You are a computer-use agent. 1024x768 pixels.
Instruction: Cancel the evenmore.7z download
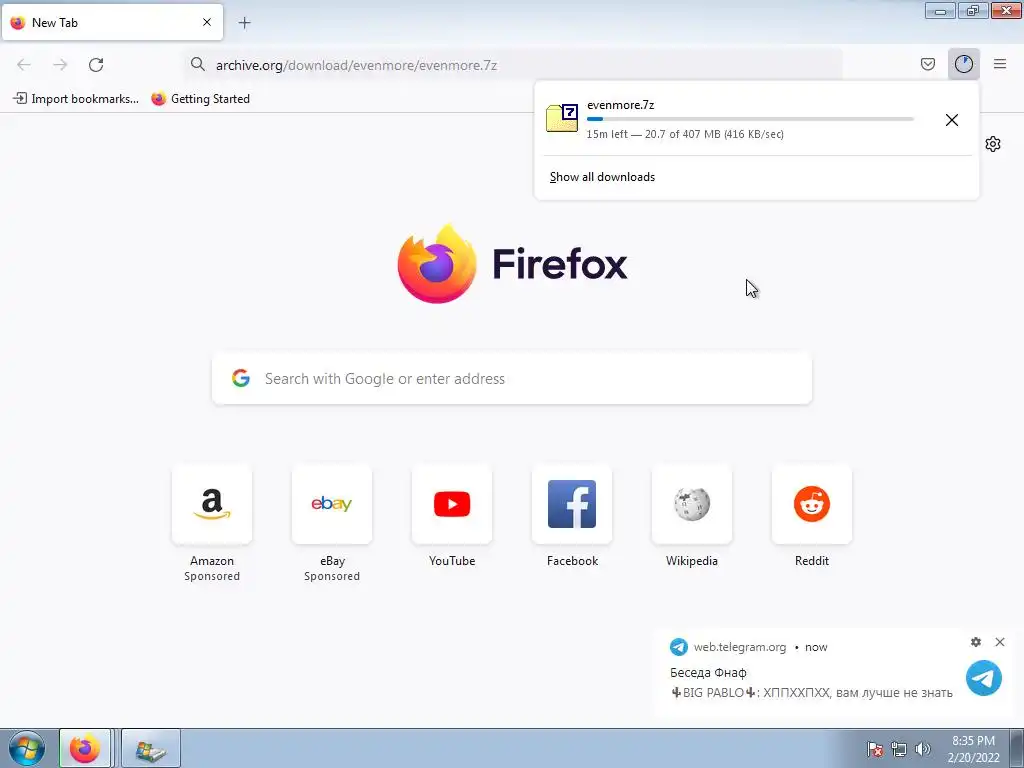click(952, 120)
